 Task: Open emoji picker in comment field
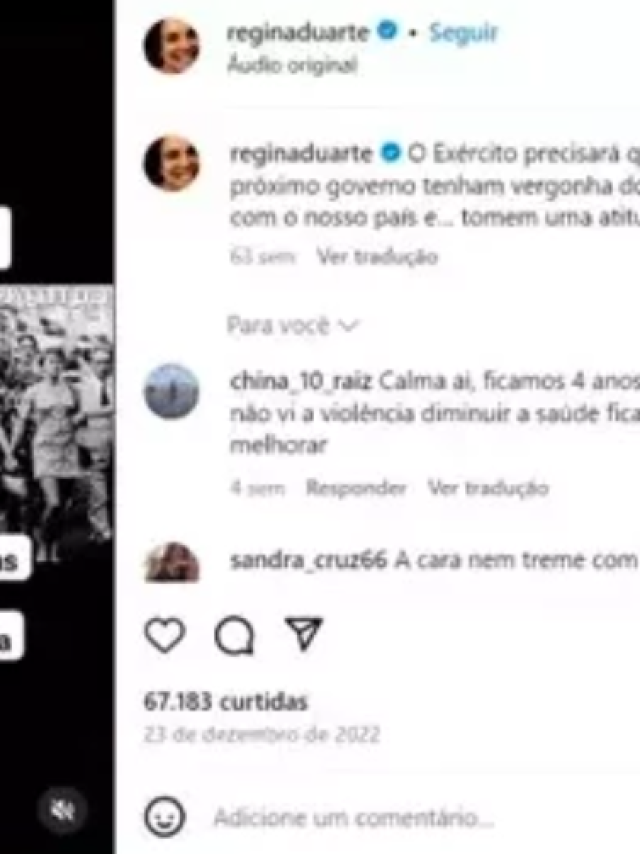164,816
